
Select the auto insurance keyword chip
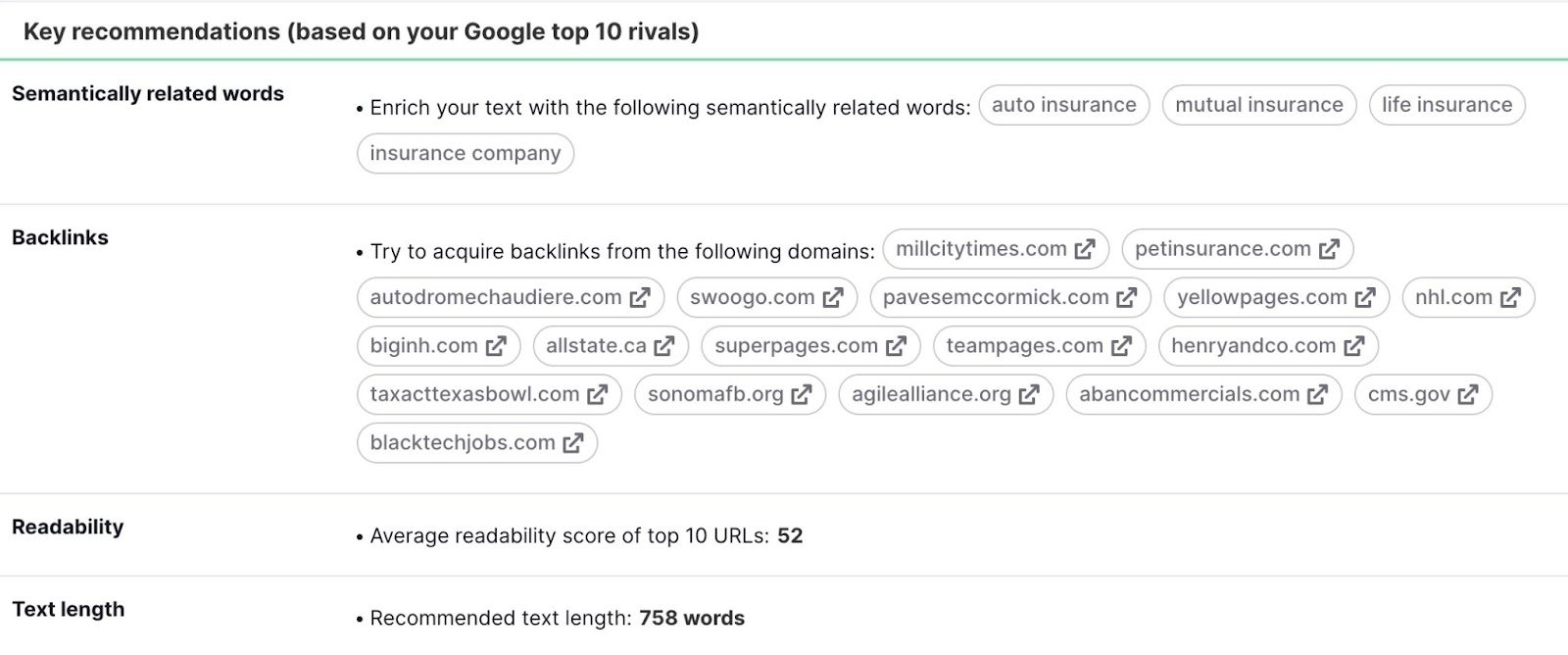[1064, 105]
